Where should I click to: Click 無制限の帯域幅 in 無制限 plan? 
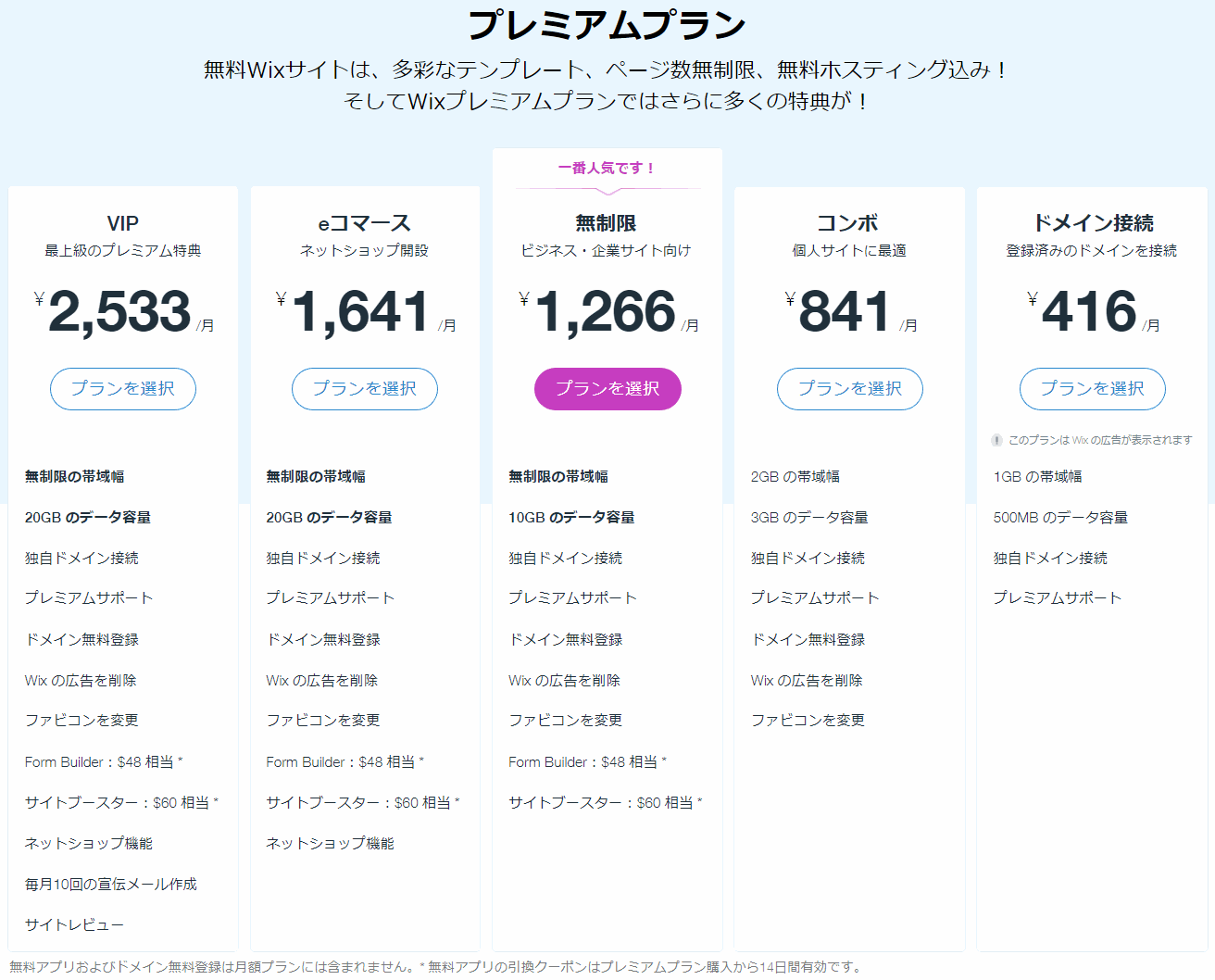click(558, 477)
